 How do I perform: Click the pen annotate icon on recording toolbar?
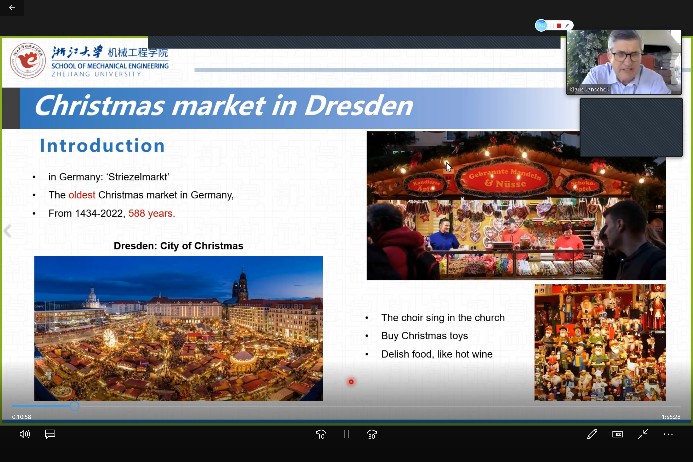(x=567, y=25)
